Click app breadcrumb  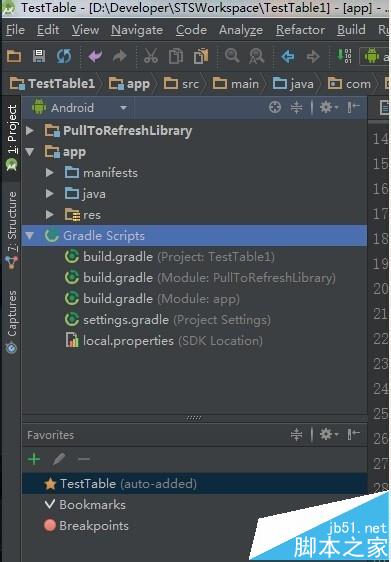129,84
